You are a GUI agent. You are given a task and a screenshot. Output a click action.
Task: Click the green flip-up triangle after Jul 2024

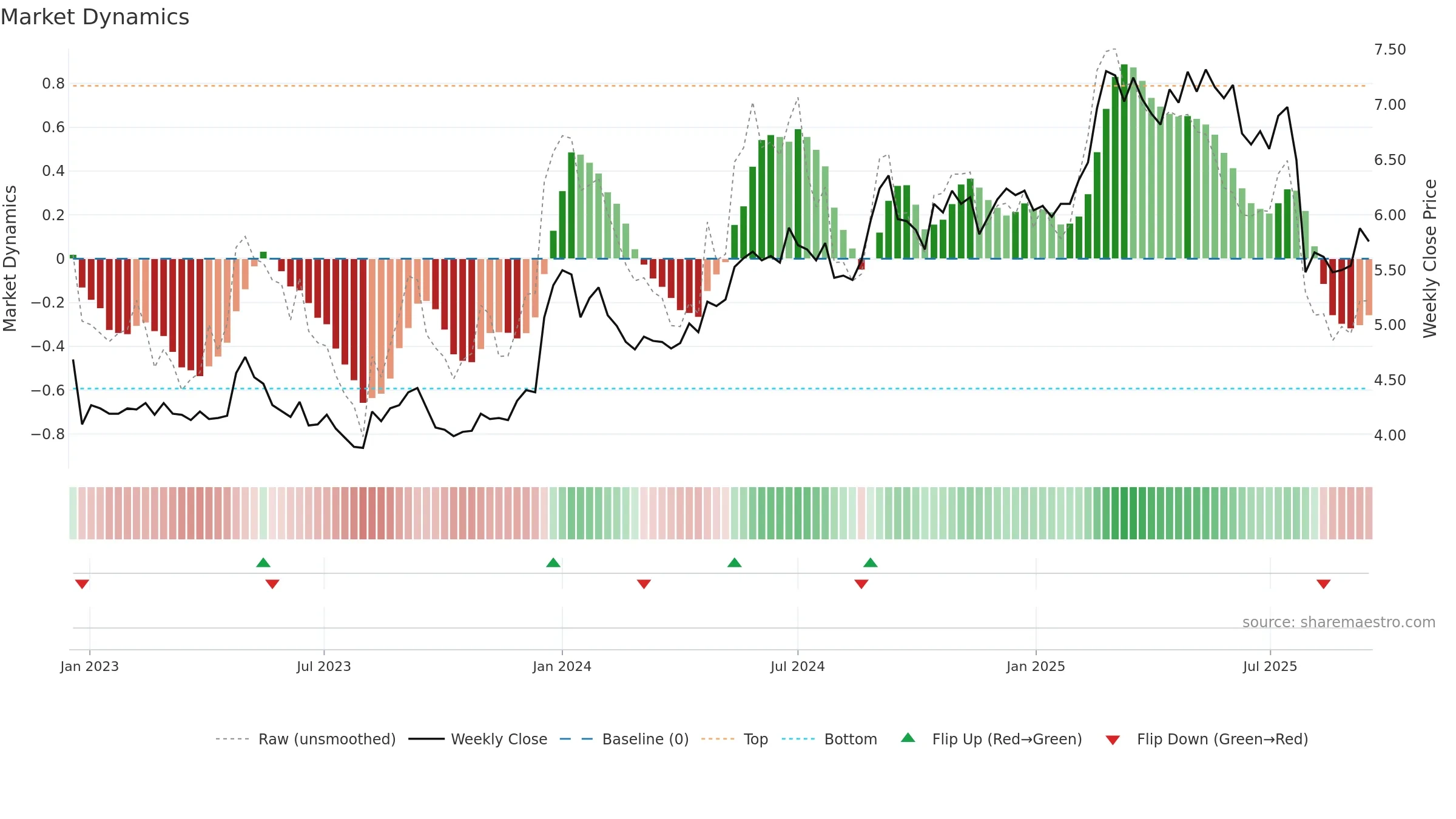[871, 563]
